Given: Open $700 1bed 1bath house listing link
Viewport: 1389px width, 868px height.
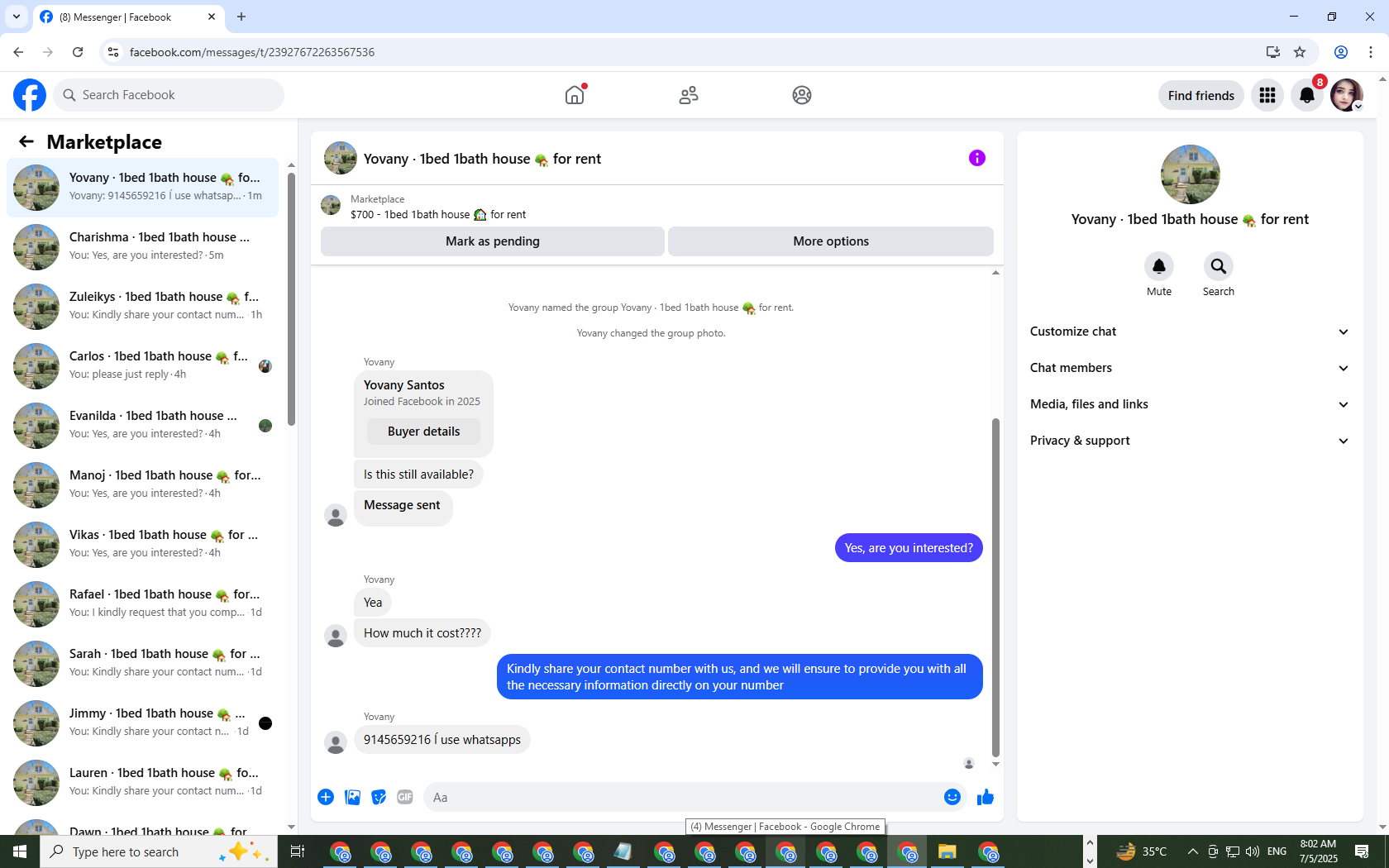Looking at the screenshot, I should (x=438, y=214).
